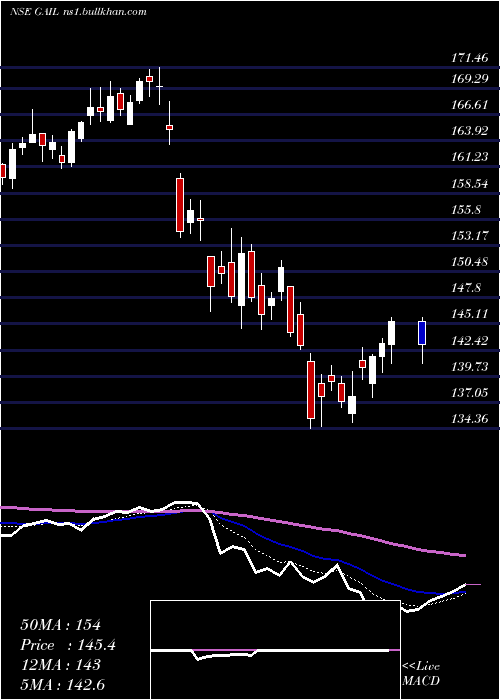Click the <<Live MACD label
This screenshot has width=500, height=700.
[421, 673]
